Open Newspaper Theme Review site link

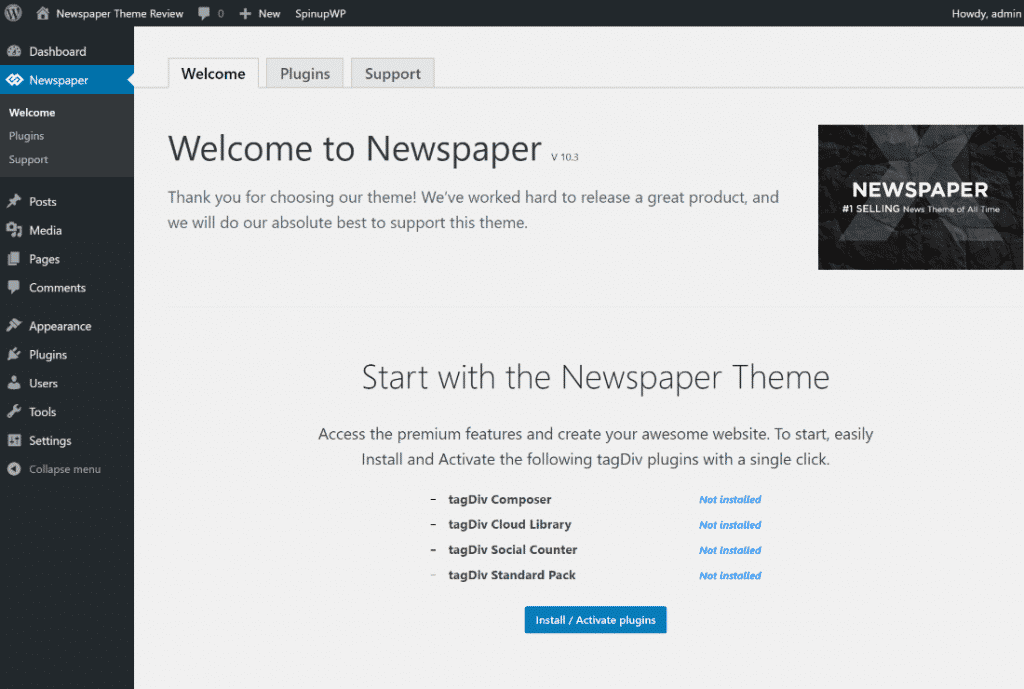click(x=120, y=14)
